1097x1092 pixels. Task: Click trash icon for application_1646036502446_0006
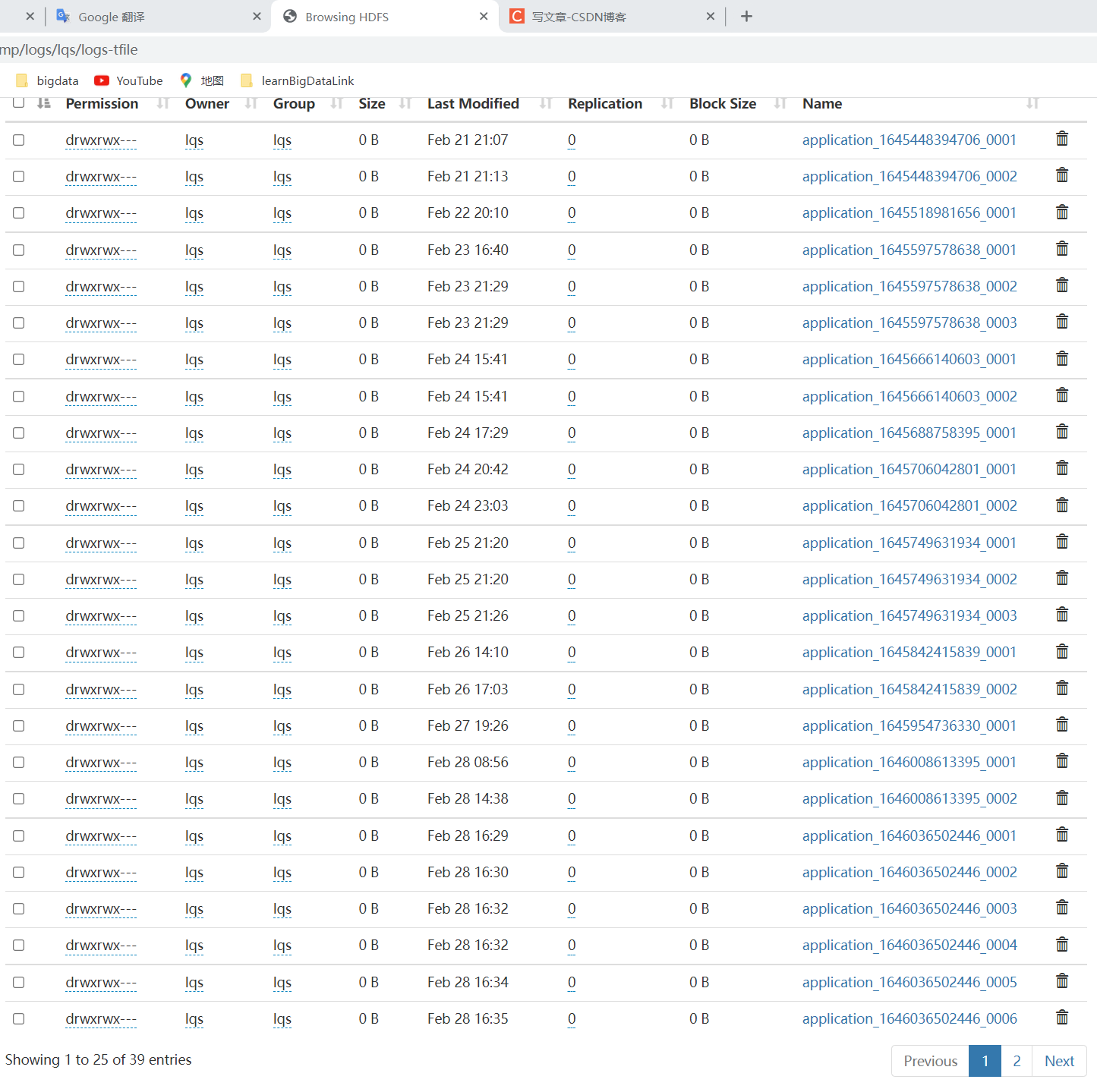[x=1062, y=1018]
